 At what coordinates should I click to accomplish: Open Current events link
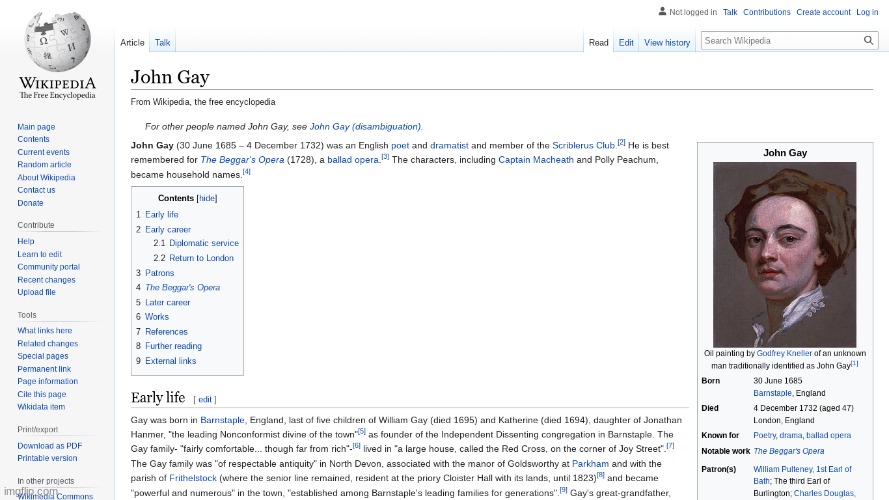tap(43, 152)
